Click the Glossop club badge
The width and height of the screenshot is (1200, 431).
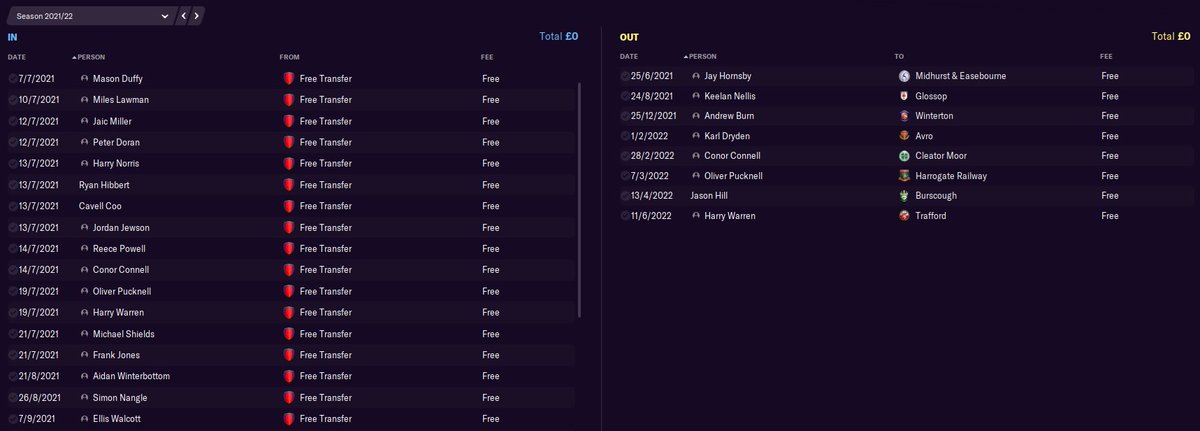904,96
